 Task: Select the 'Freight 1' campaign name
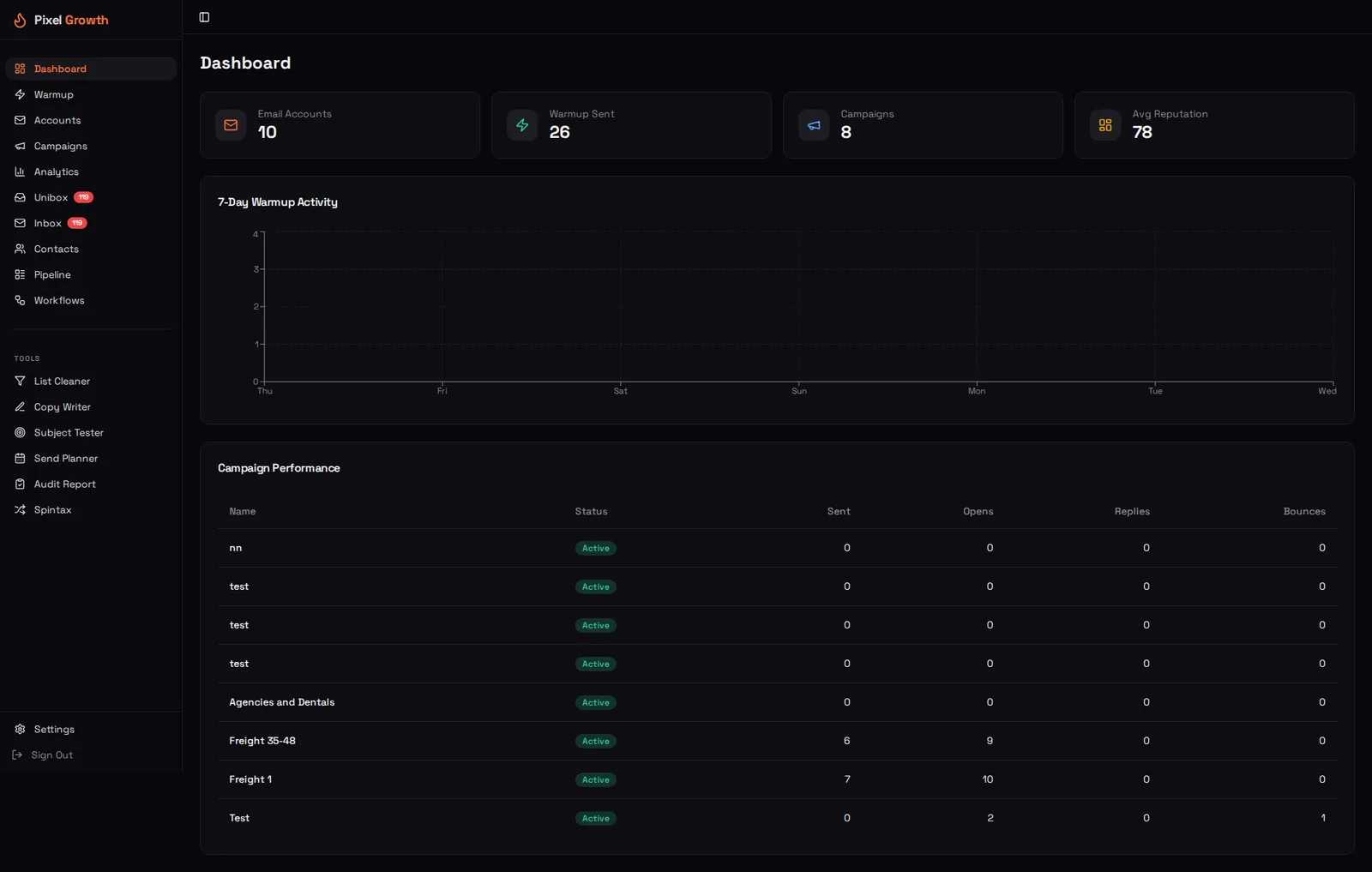coord(250,779)
